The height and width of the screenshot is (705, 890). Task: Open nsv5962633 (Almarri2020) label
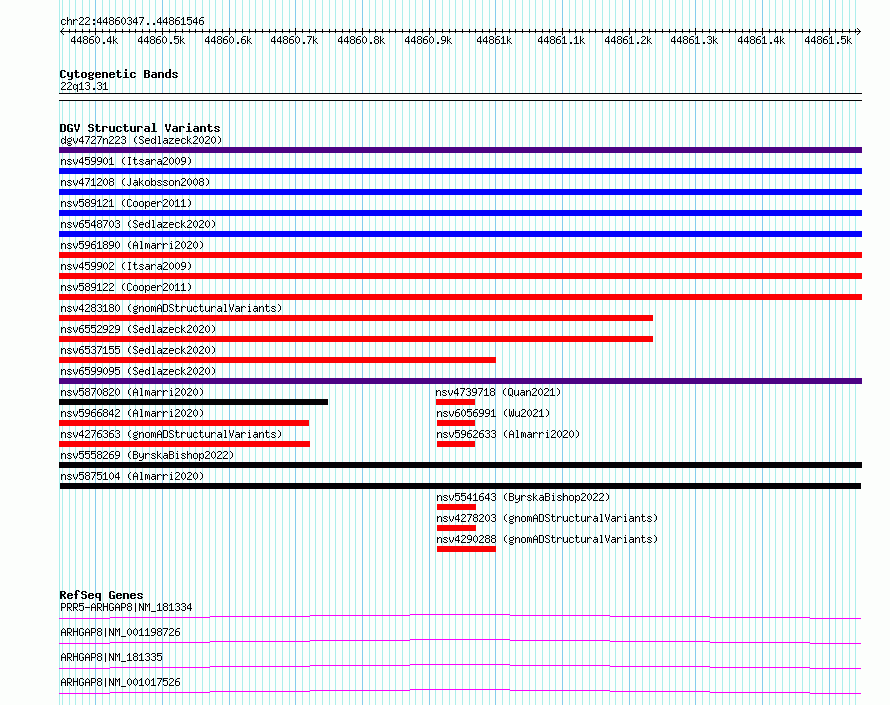tap(507, 434)
